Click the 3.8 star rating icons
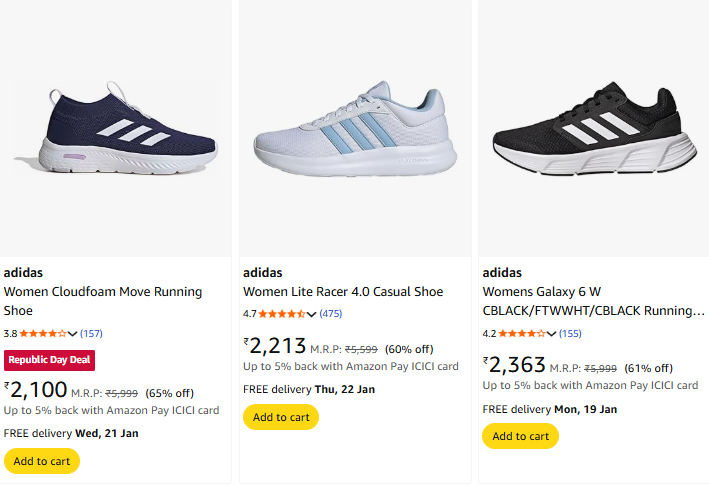The width and height of the screenshot is (709, 485). (x=43, y=333)
